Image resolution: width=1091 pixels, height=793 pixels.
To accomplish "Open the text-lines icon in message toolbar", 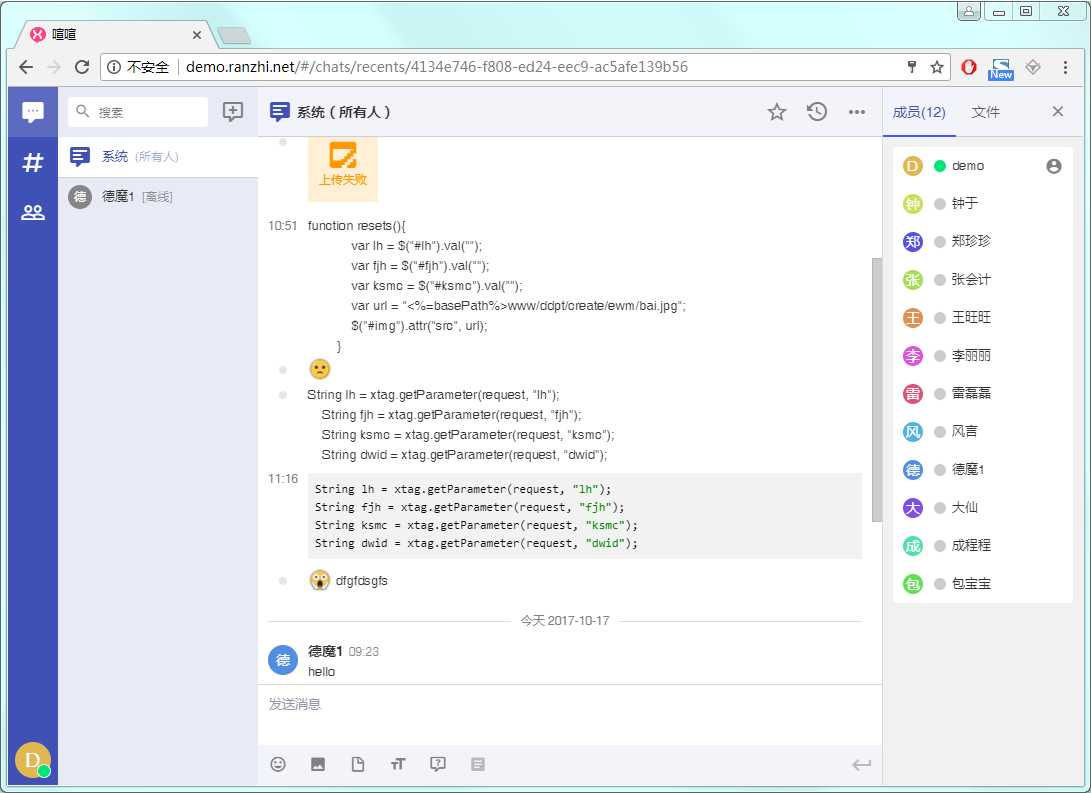I will click(477, 764).
